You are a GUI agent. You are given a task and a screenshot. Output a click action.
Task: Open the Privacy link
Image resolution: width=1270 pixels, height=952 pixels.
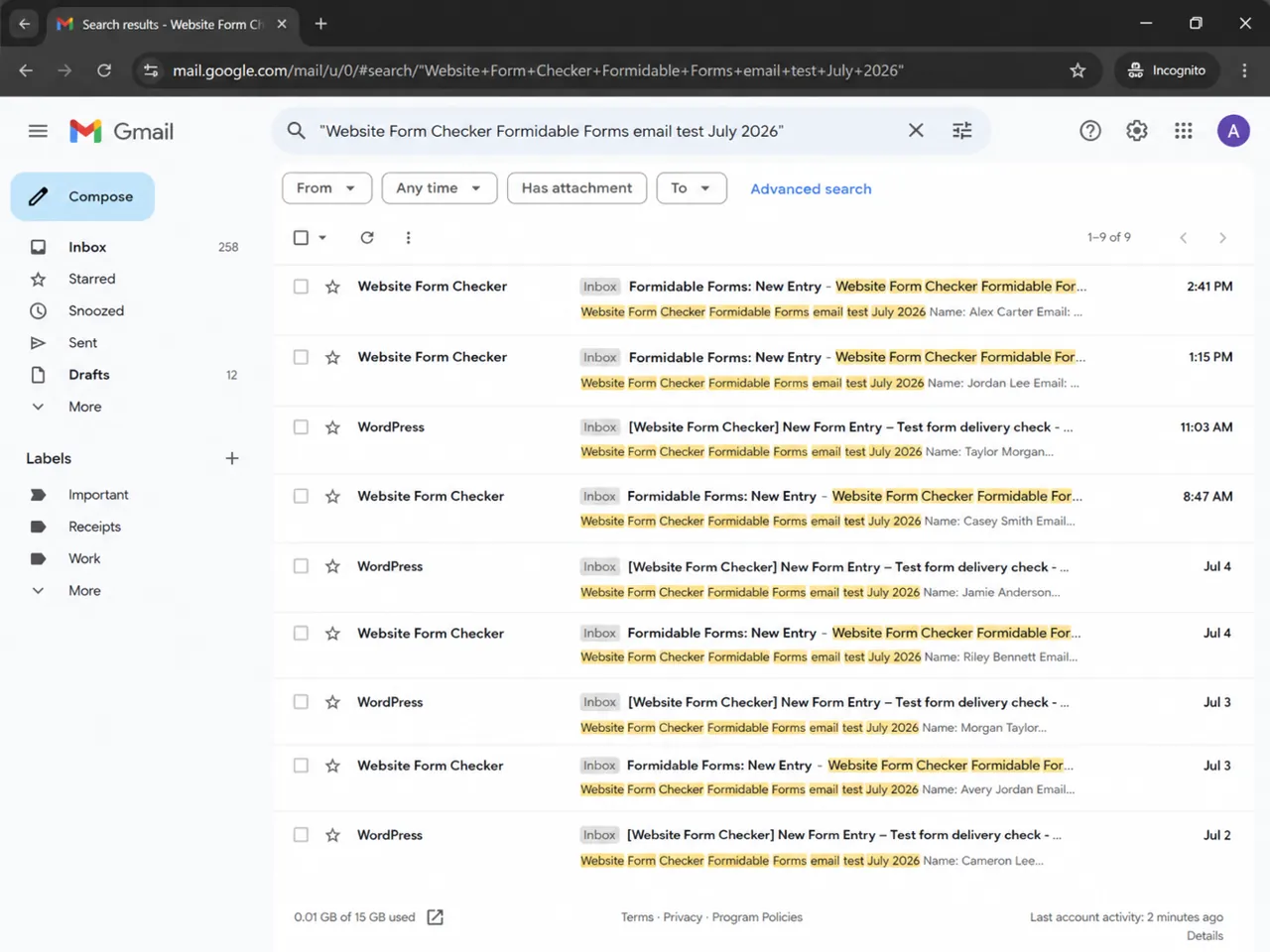pos(683,917)
